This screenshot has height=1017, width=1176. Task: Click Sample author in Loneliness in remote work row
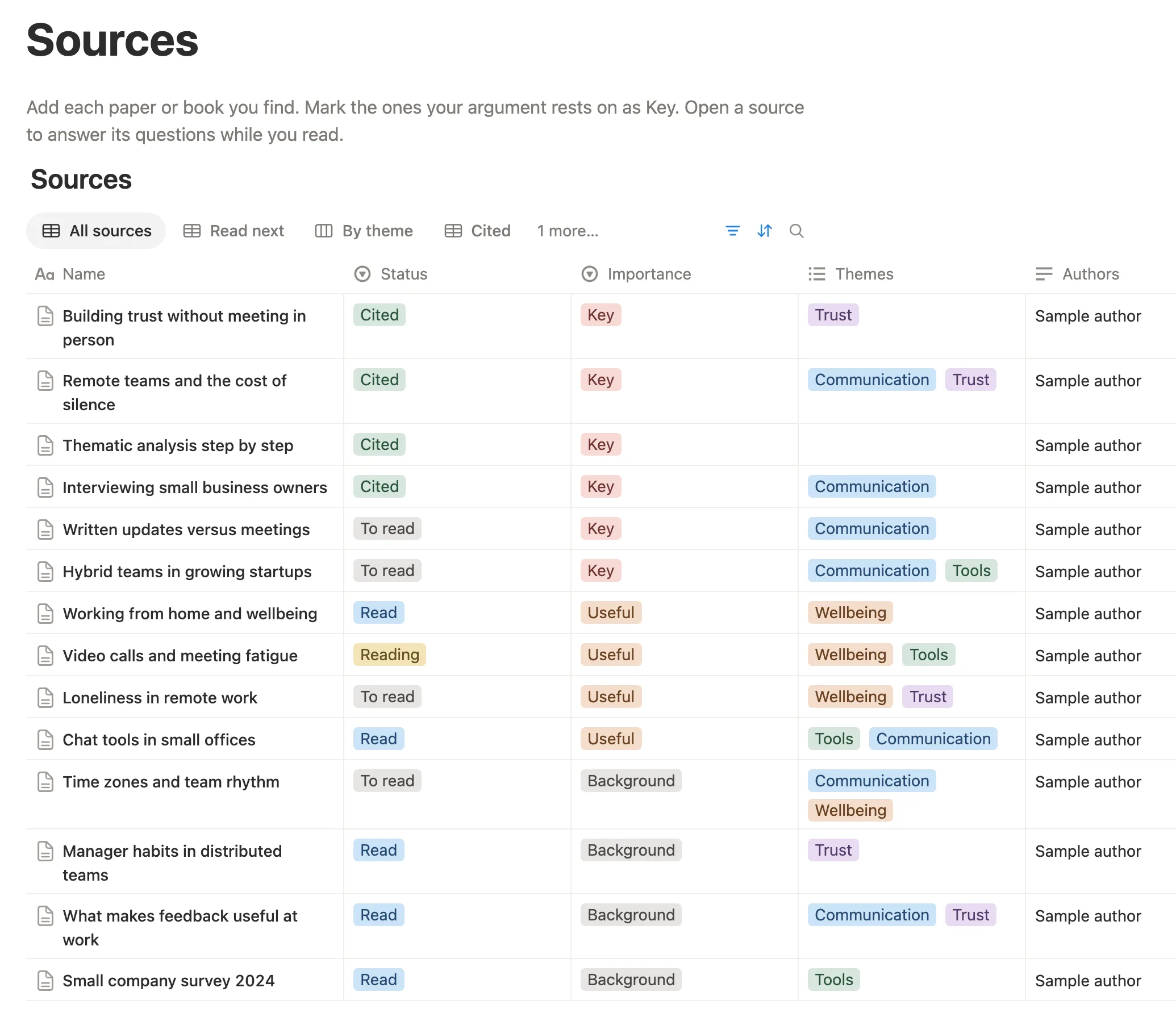pos(1088,698)
